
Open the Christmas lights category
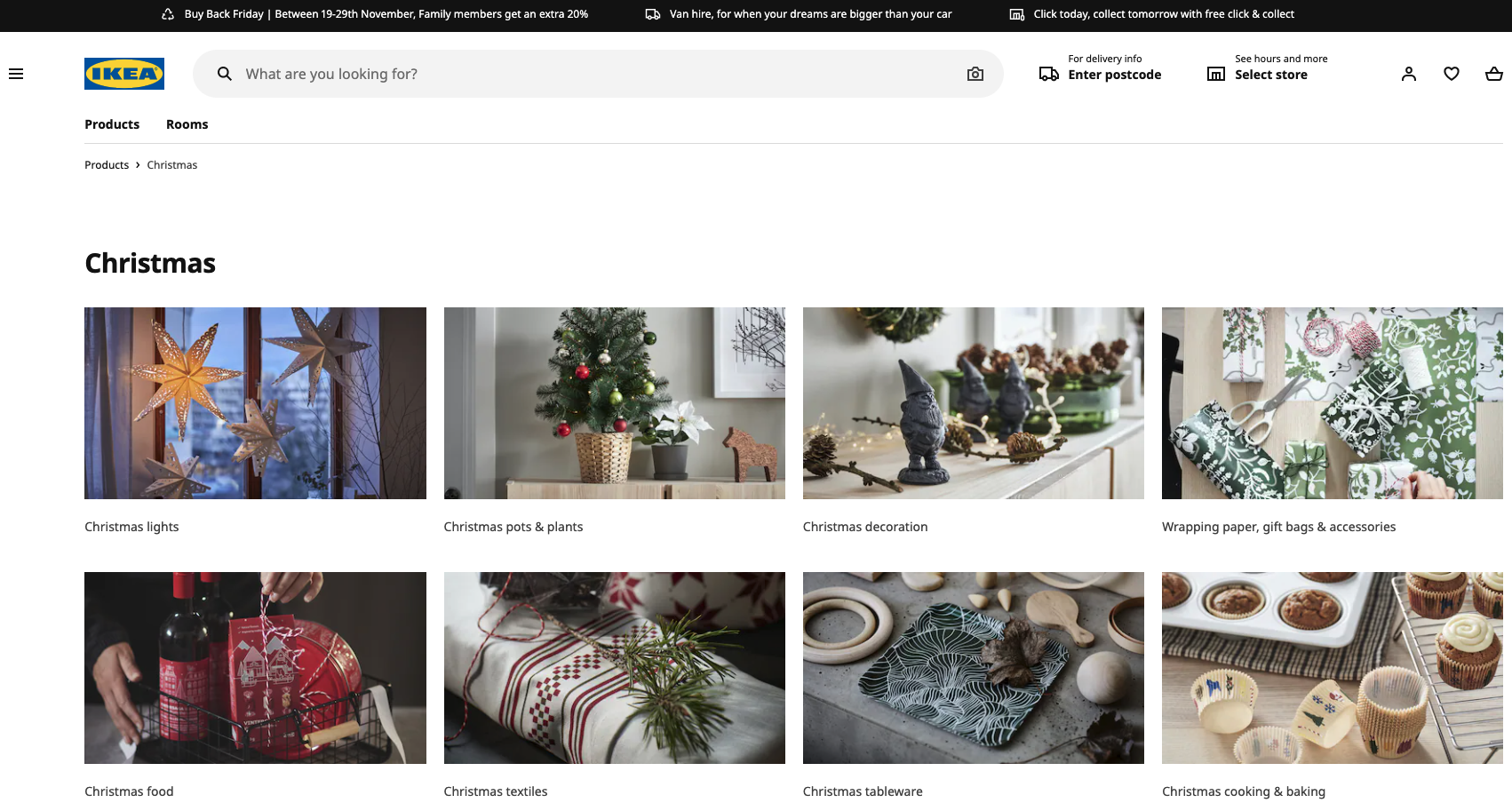tap(255, 402)
